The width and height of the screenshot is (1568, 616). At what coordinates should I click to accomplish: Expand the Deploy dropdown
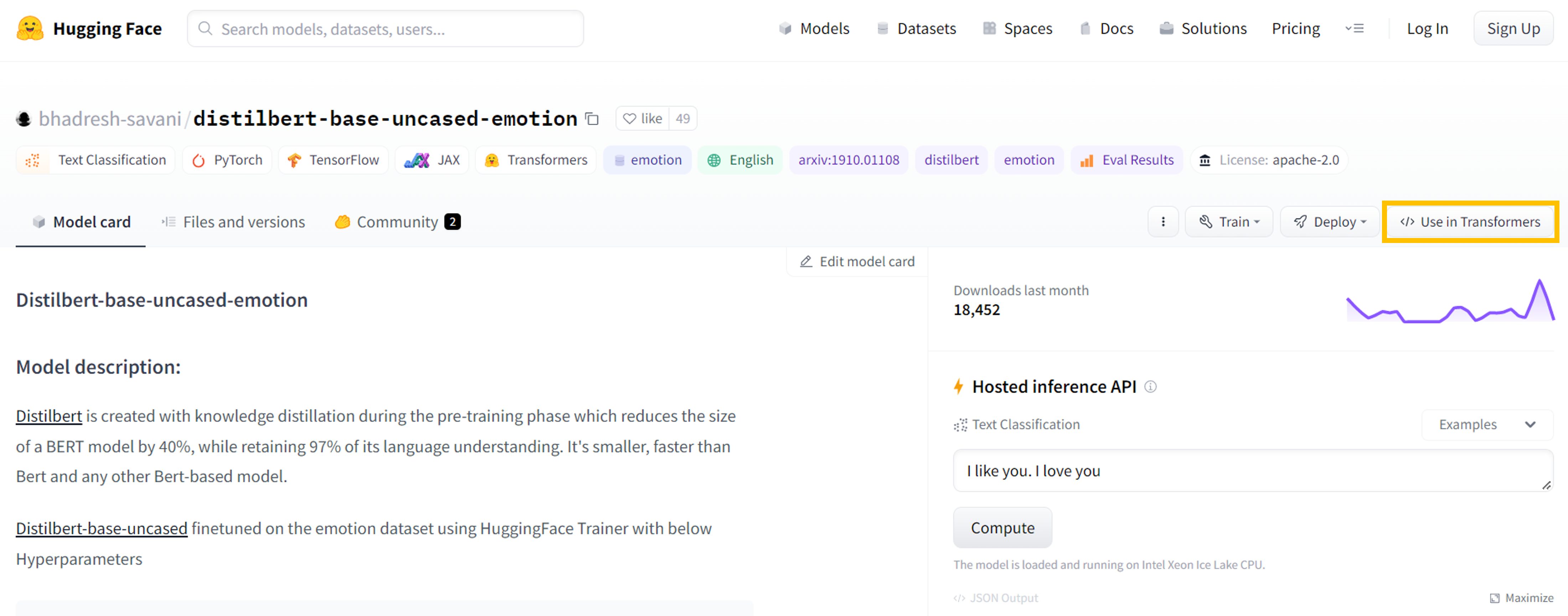[1329, 222]
